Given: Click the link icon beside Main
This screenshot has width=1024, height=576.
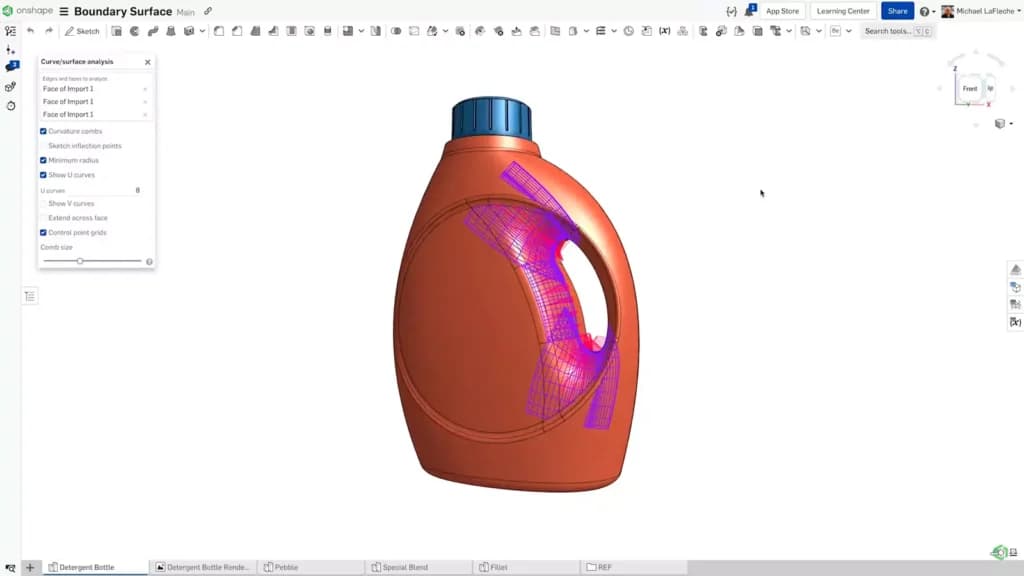Looking at the screenshot, I should (x=208, y=11).
